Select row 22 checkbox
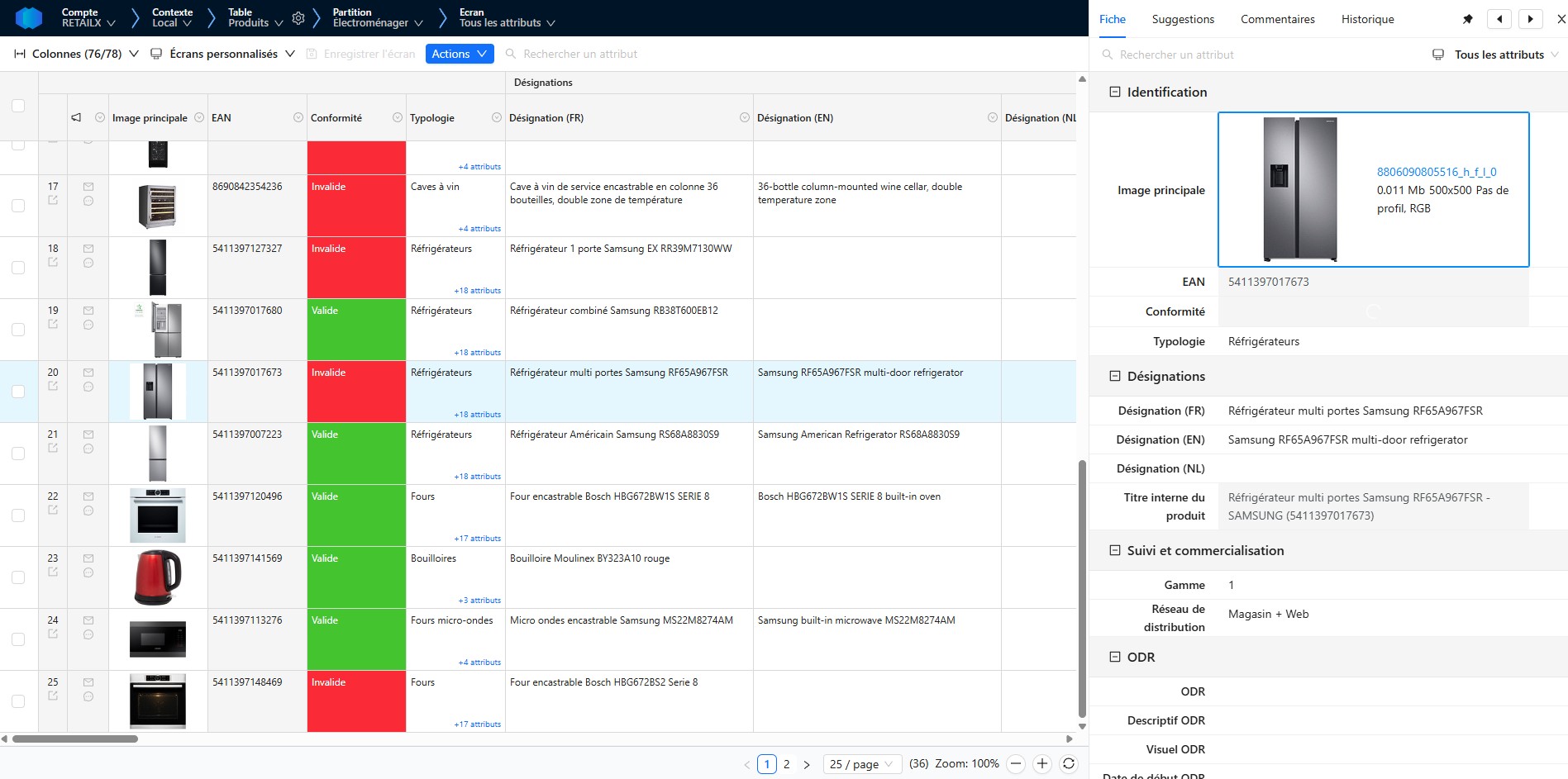 click(18, 515)
